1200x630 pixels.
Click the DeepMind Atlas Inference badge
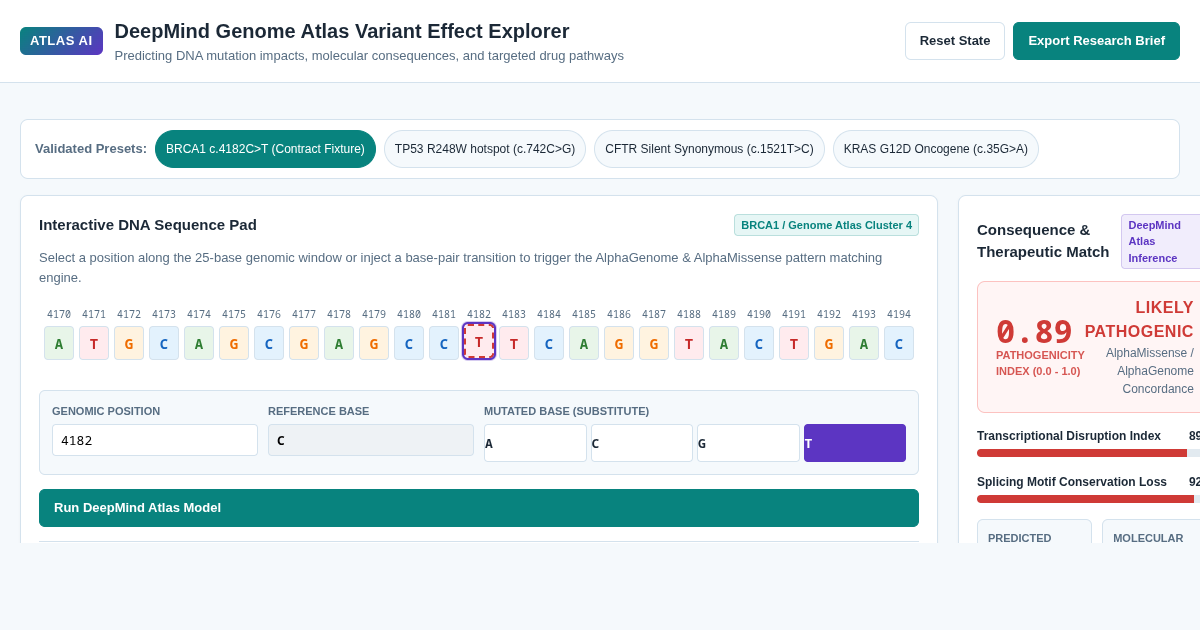[x=1160, y=241]
